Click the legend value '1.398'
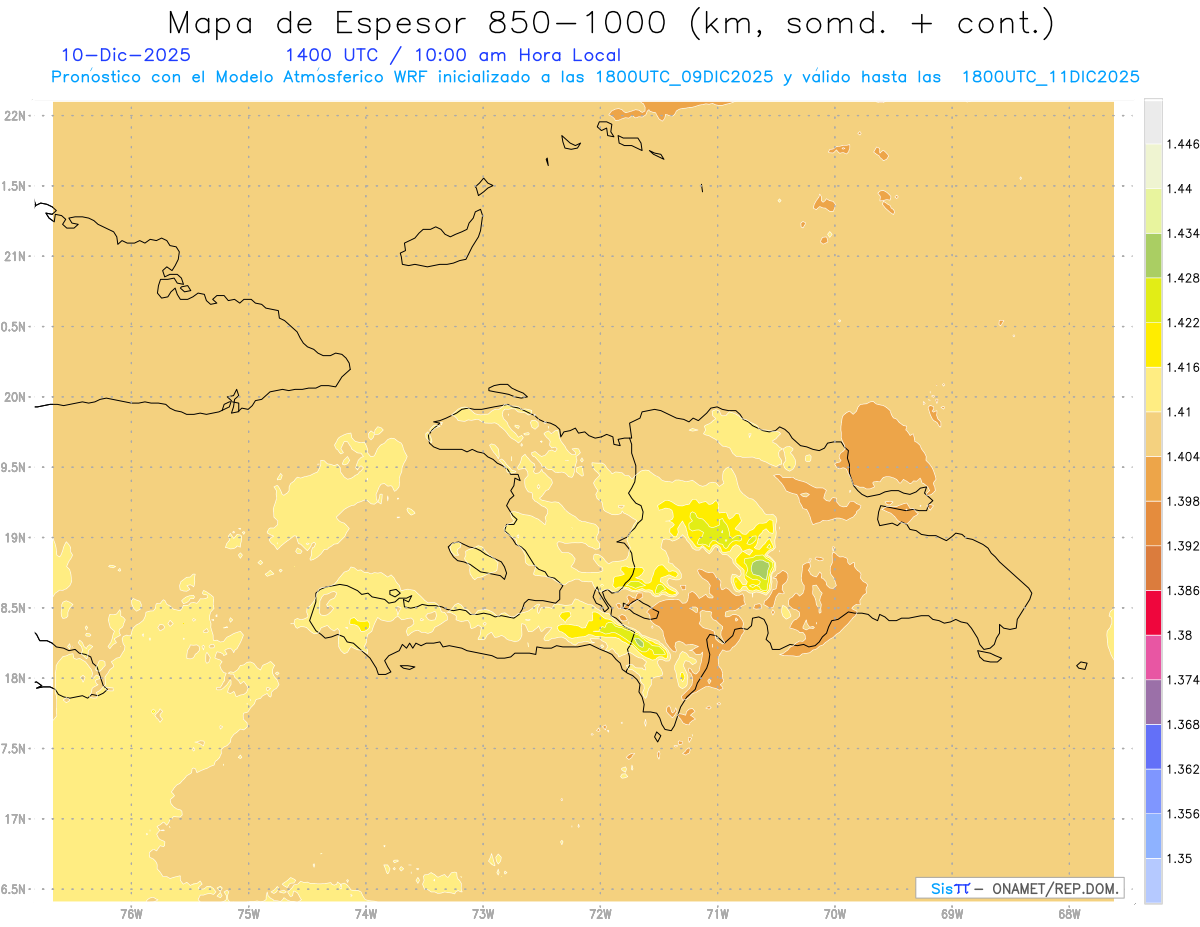The image size is (1200, 927). [1183, 501]
